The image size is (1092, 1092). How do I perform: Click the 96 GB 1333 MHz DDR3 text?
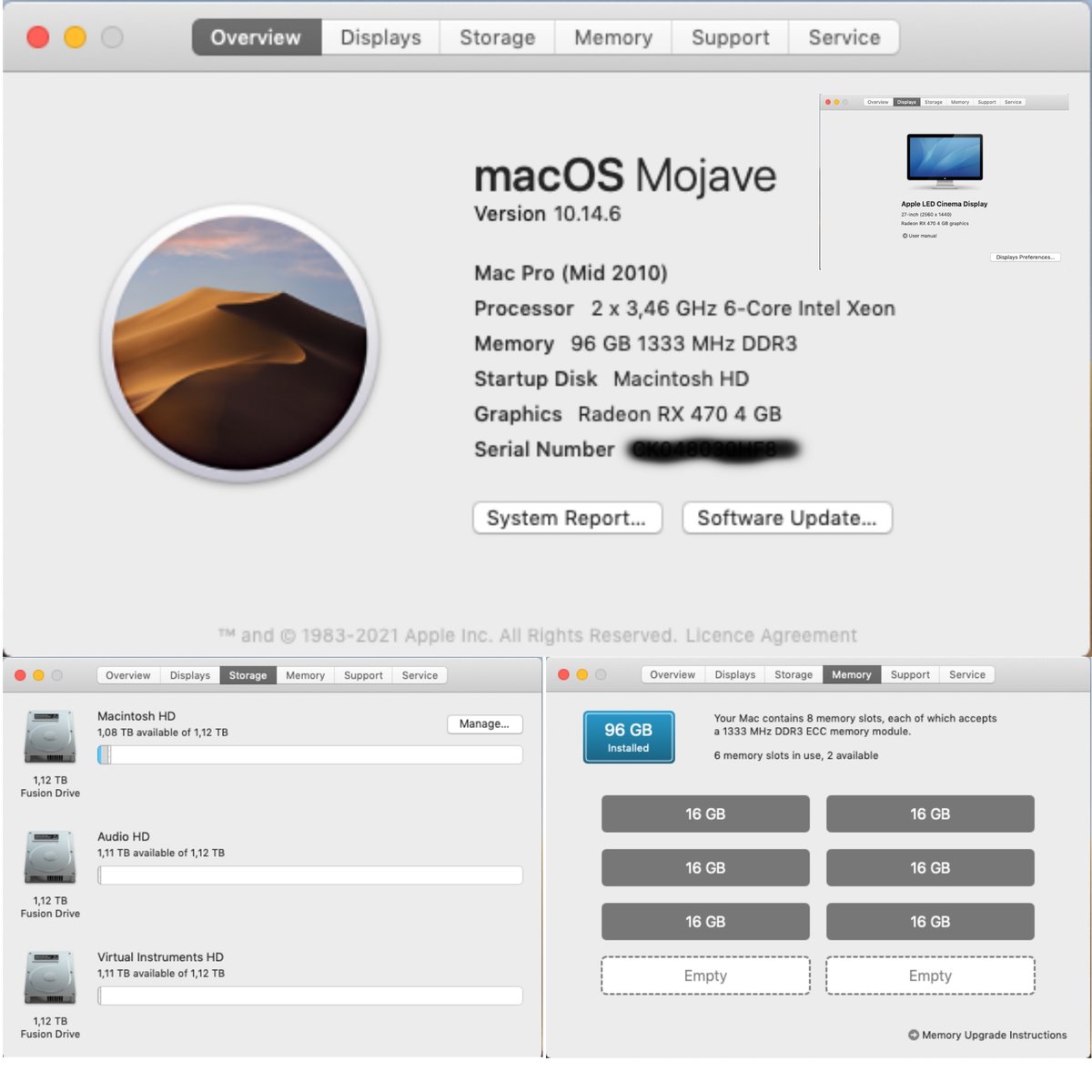[683, 344]
